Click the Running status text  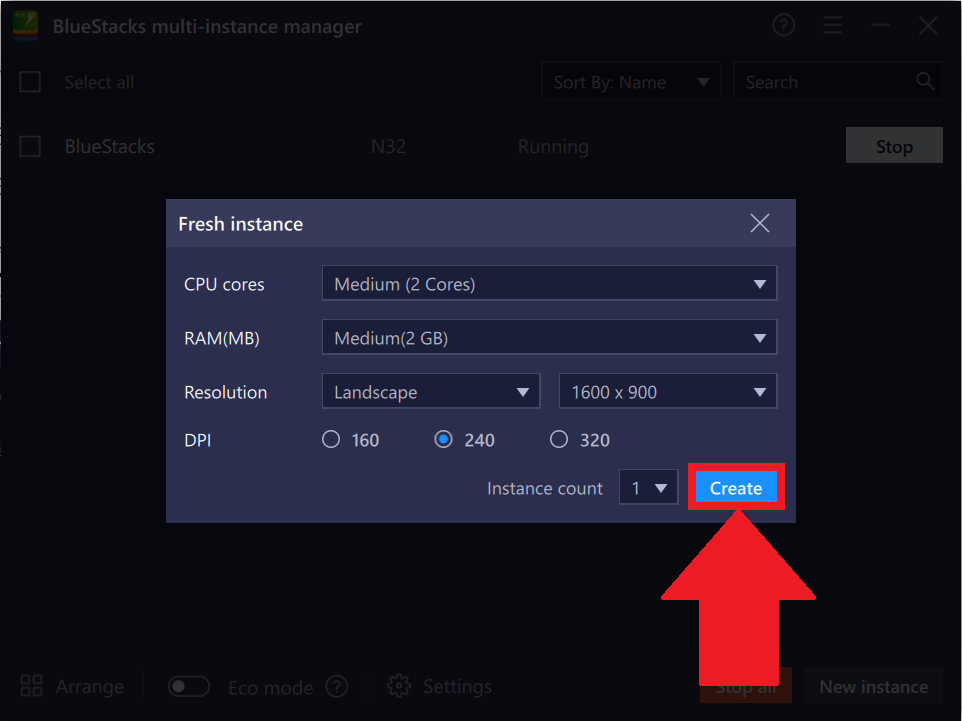(553, 147)
